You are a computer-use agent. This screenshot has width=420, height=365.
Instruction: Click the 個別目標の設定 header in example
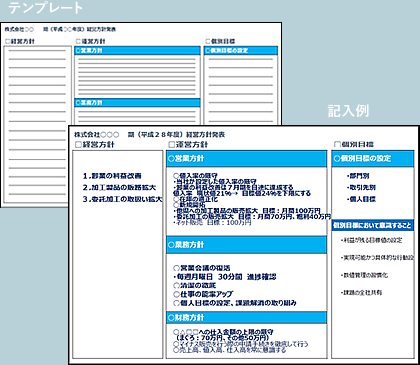point(373,159)
